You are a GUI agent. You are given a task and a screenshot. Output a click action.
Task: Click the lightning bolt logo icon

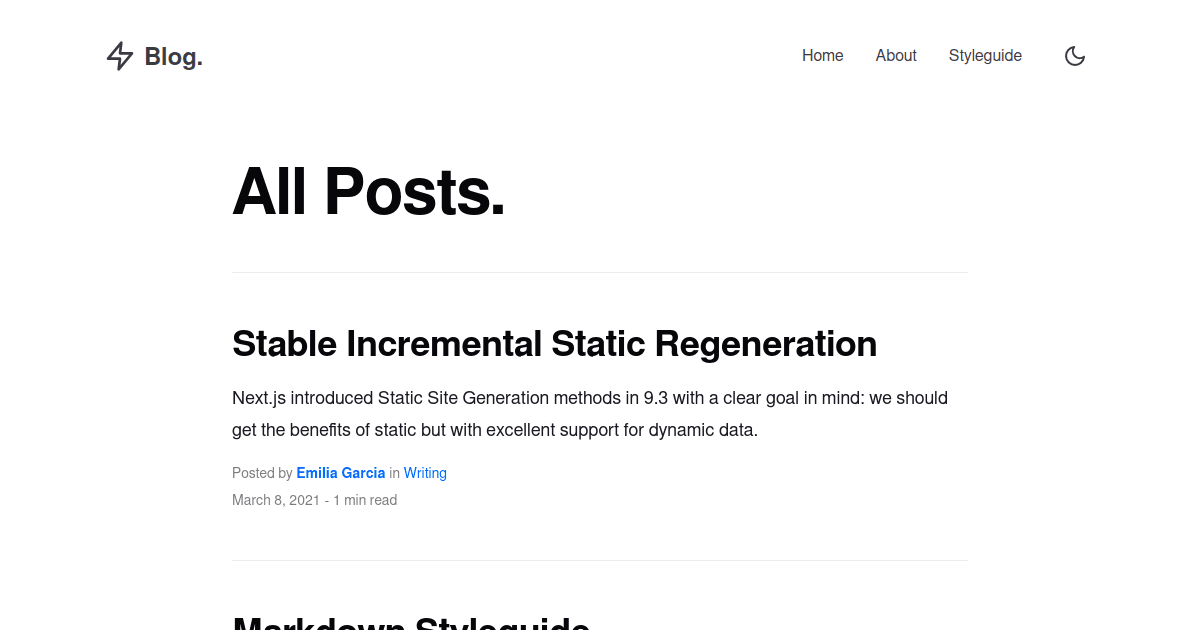point(120,56)
